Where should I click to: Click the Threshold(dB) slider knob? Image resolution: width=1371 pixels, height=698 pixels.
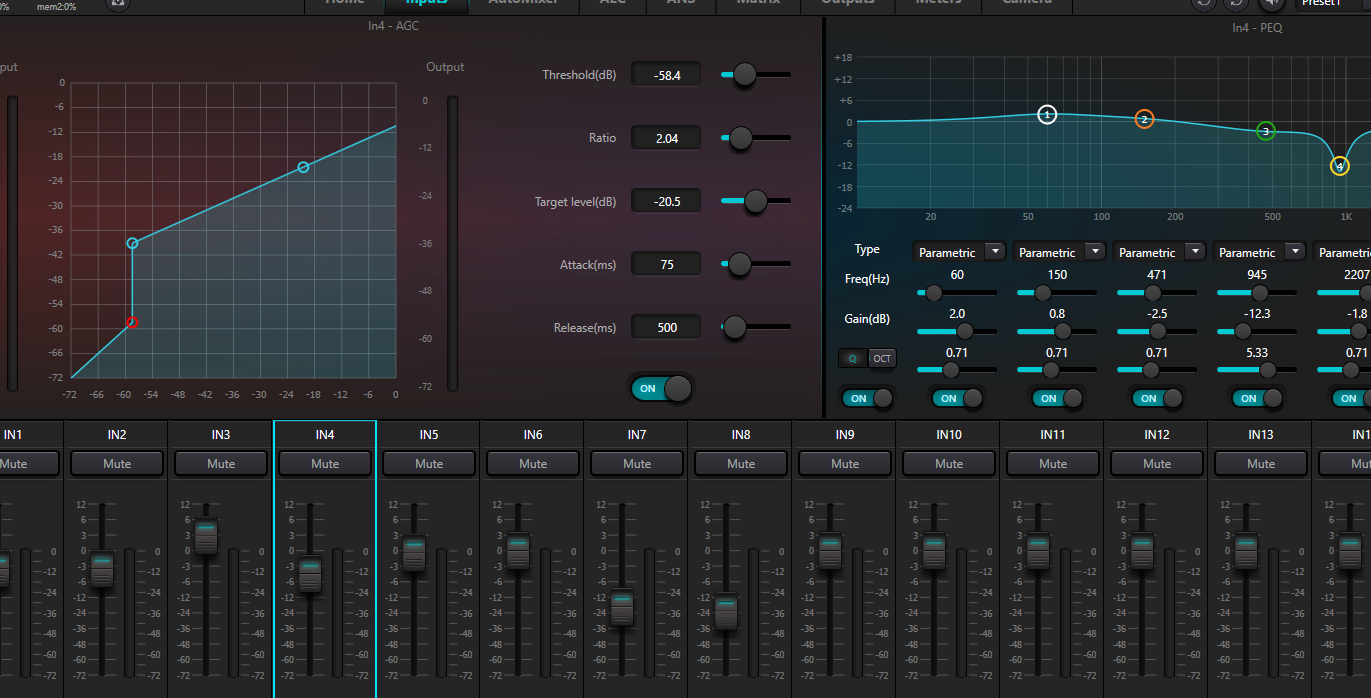[744, 75]
